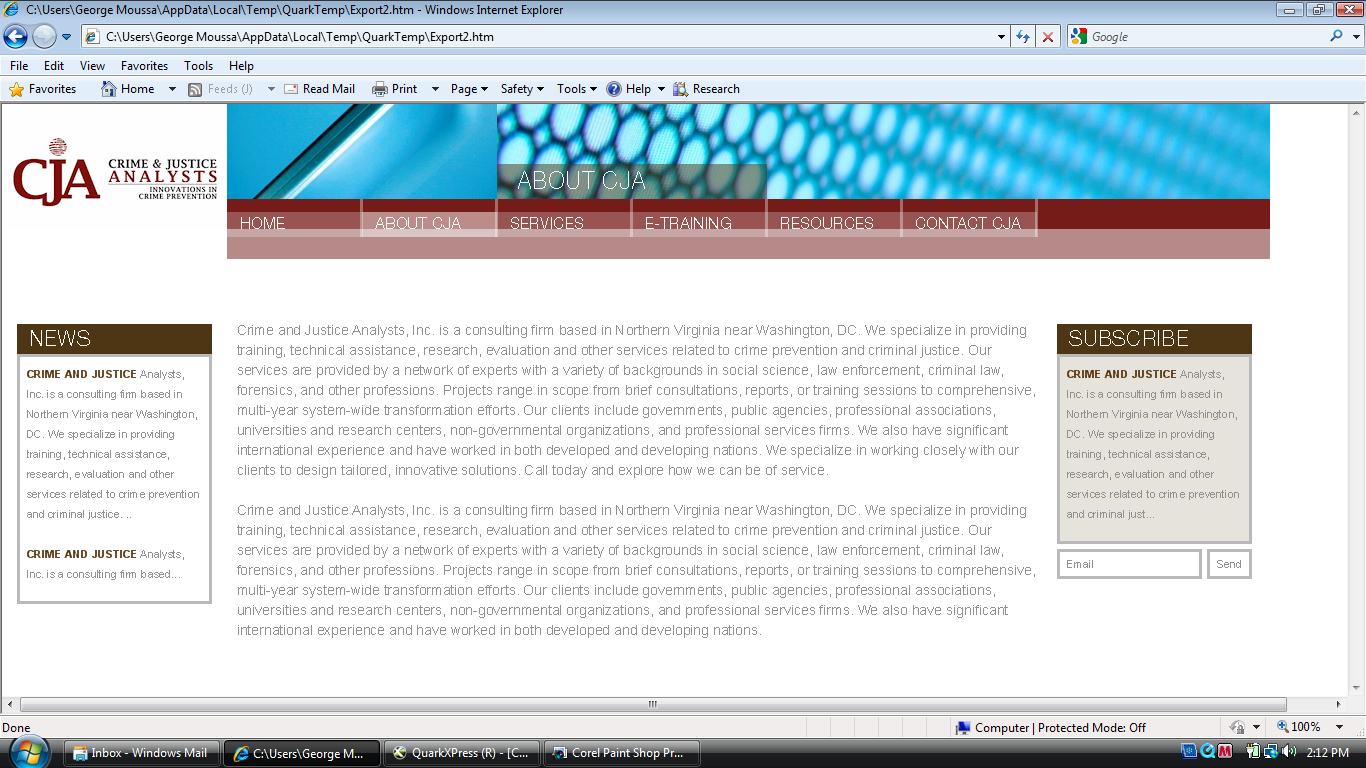
Task: Open the address bar history dropdown
Action: point(999,36)
